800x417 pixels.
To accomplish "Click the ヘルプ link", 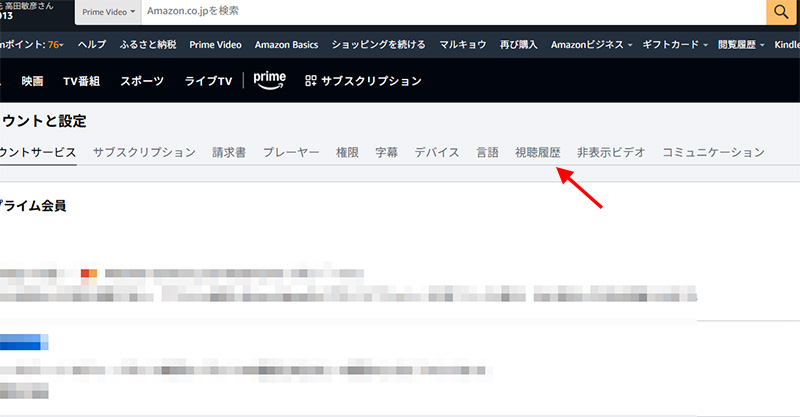I will (92, 45).
